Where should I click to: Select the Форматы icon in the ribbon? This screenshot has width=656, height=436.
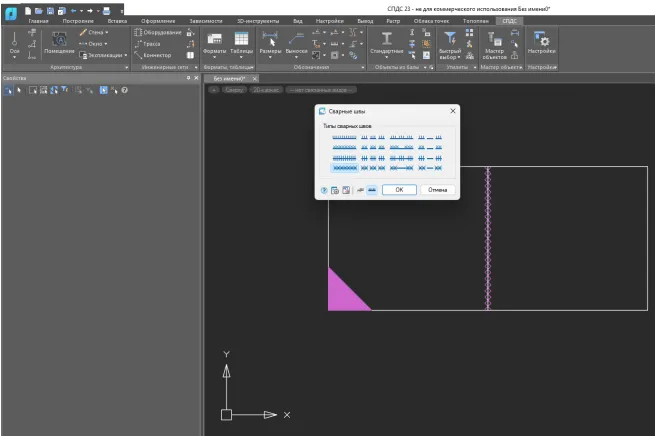pos(214,41)
